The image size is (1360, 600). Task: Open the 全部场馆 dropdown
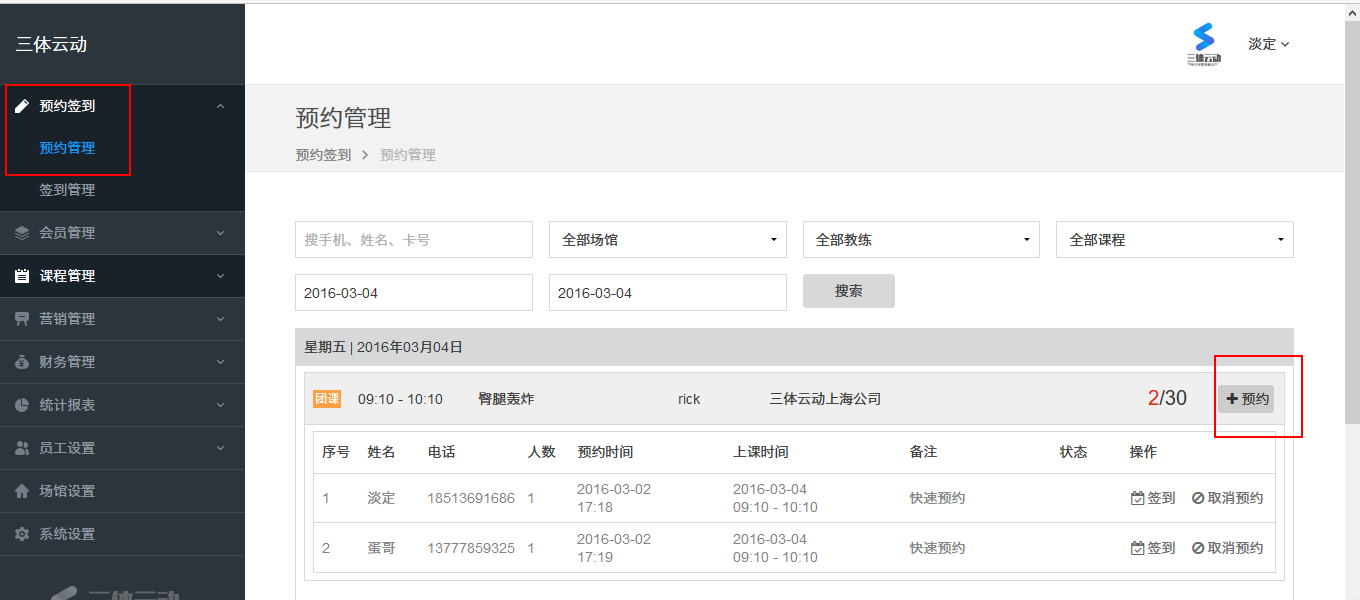coord(667,239)
